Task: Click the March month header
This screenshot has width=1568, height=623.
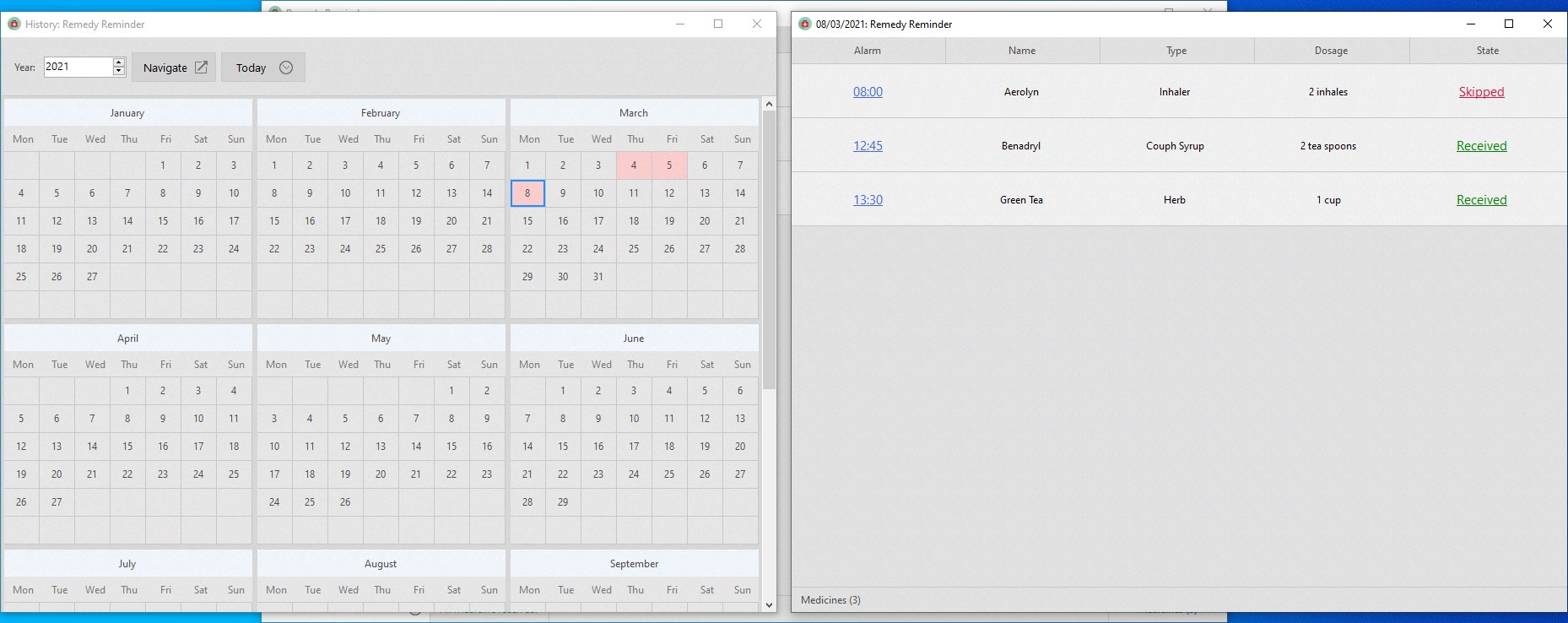Action: coord(634,113)
